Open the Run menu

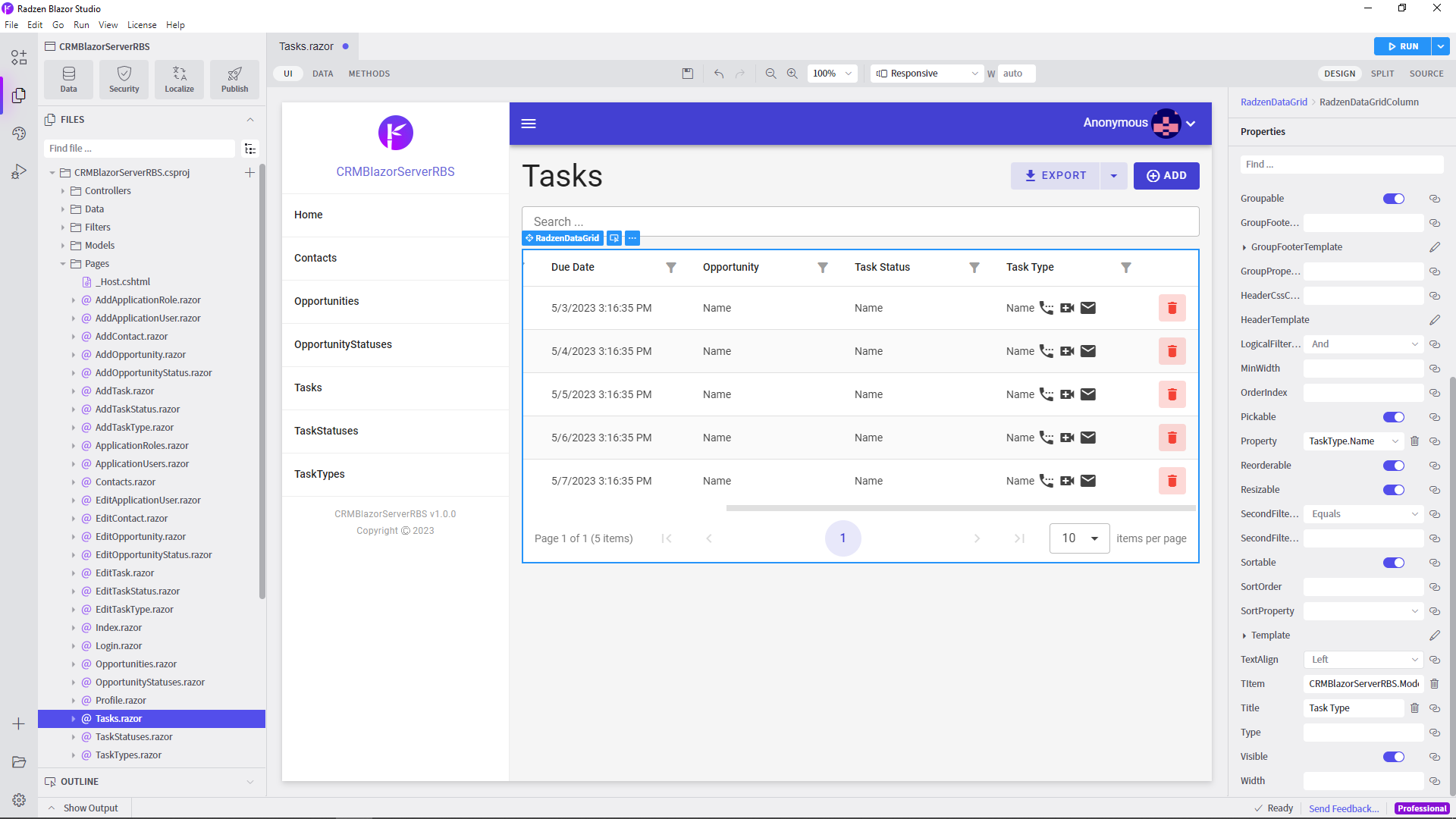coord(81,25)
